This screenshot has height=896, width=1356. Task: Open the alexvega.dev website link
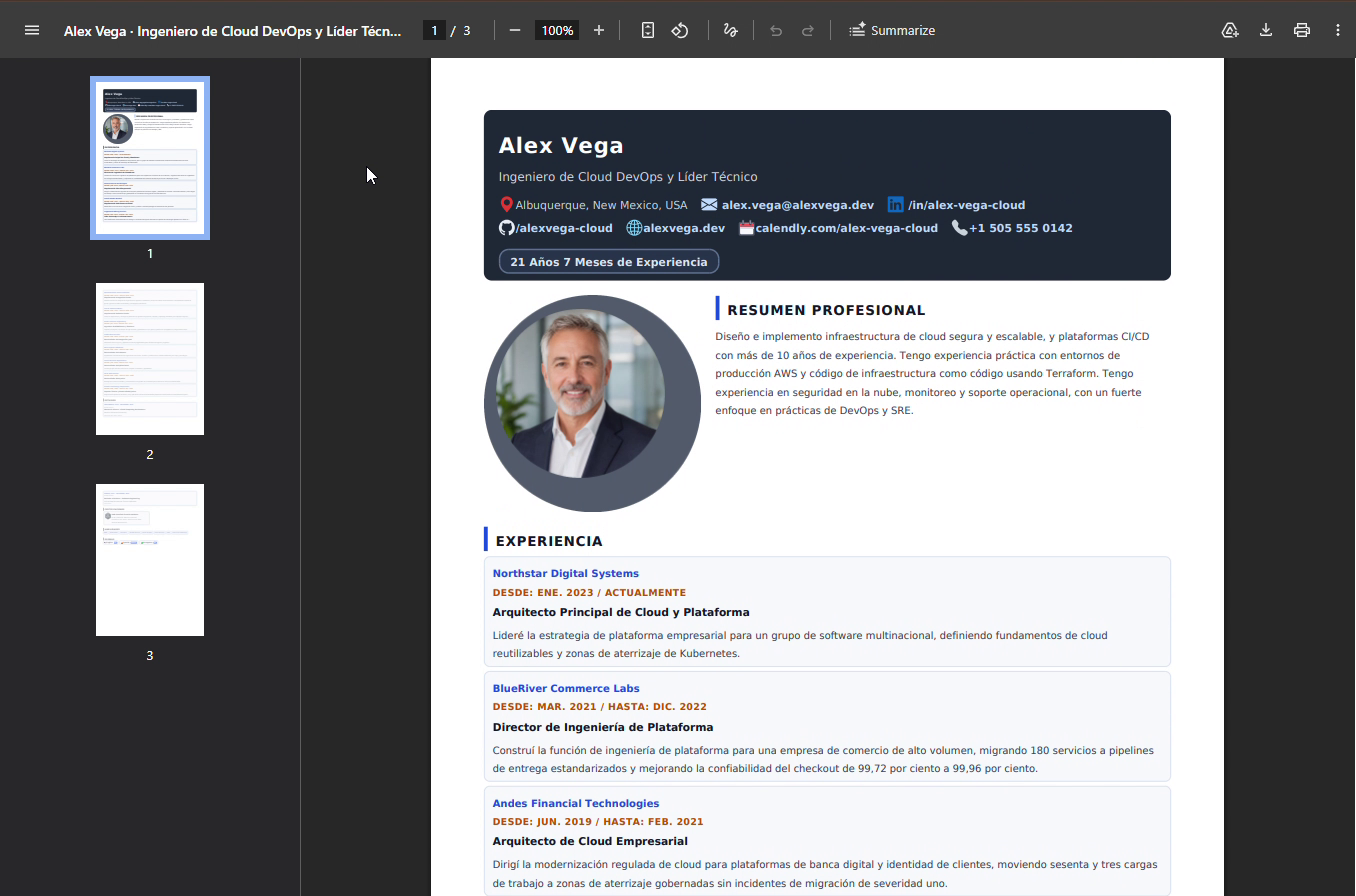(x=684, y=228)
